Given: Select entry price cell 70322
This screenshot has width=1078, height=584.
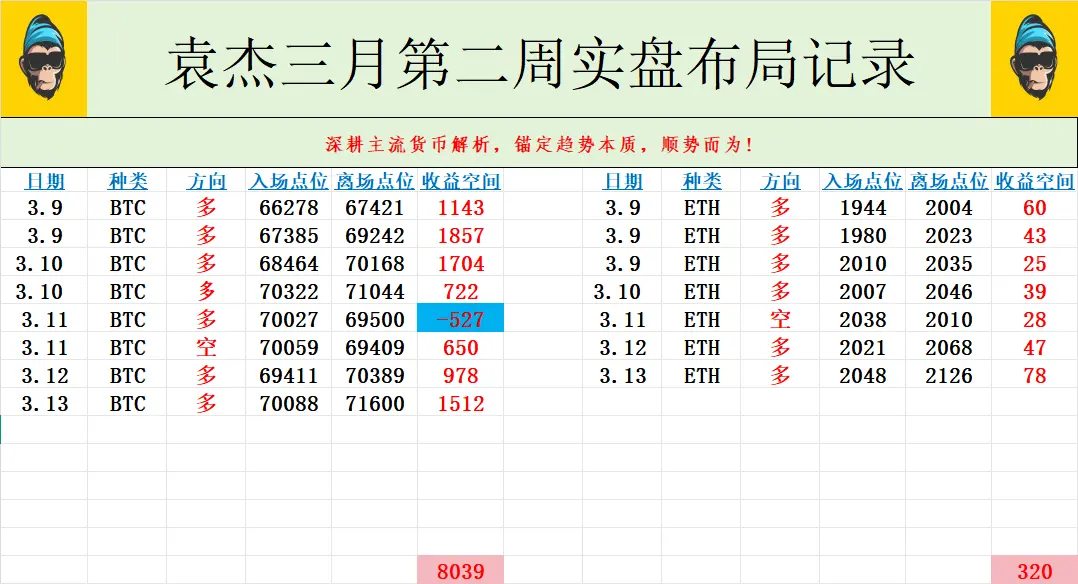Looking at the screenshot, I should point(289,292).
